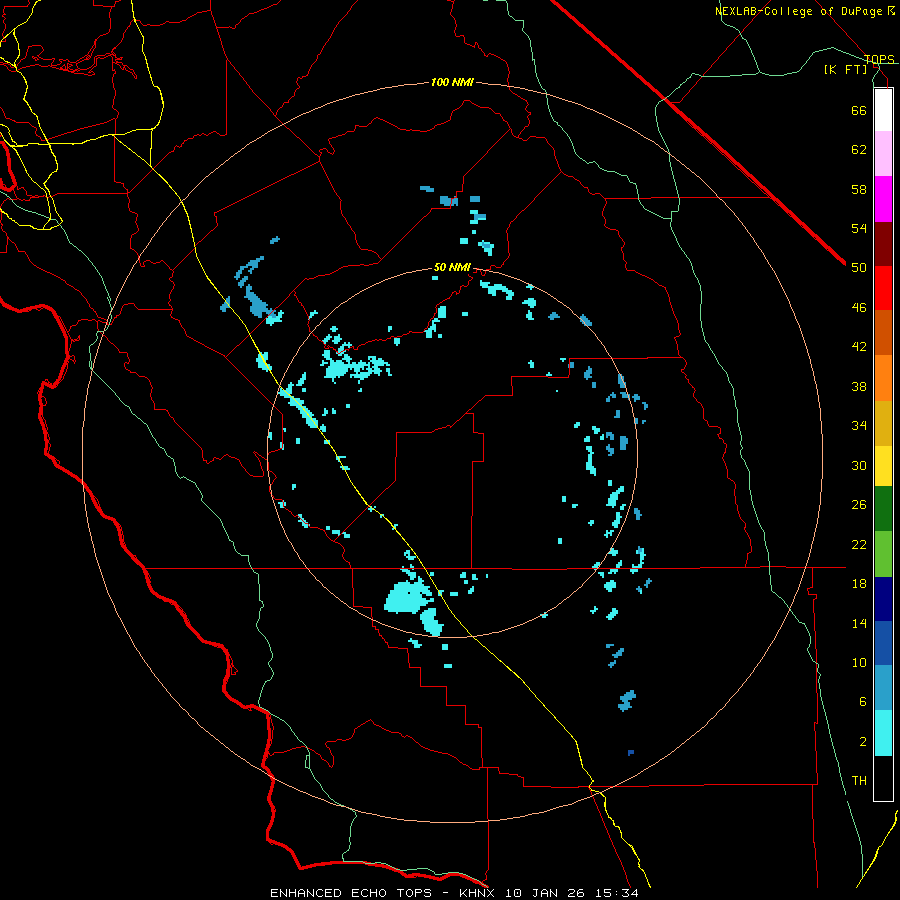Click the '10 JAN 26 15:34' timestamp
Screen dimensions: 900x900
point(572,893)
